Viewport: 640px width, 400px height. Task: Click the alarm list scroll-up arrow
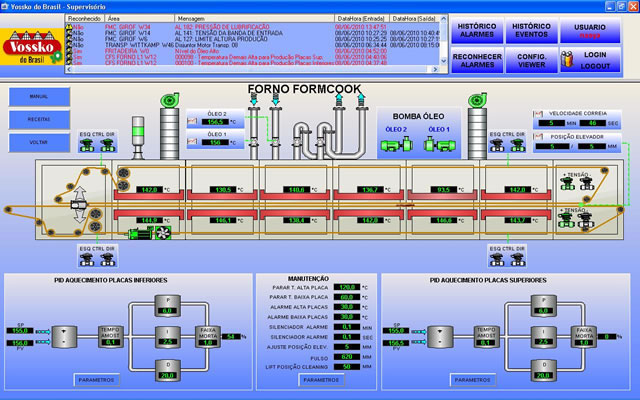point(444,19)
